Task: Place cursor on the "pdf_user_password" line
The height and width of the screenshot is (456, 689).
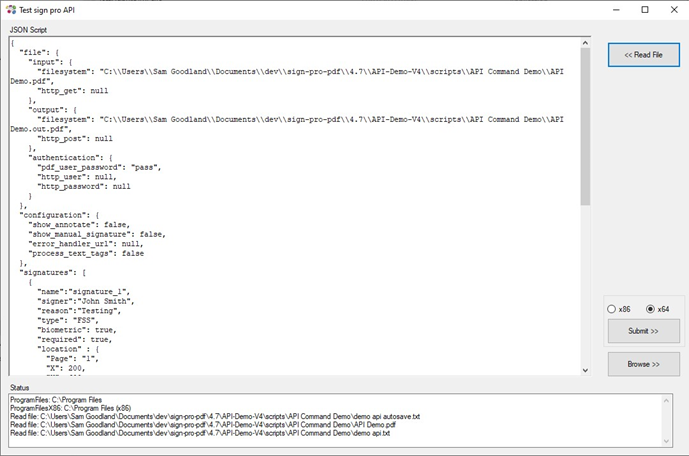Action: click(x=98, y=166)
